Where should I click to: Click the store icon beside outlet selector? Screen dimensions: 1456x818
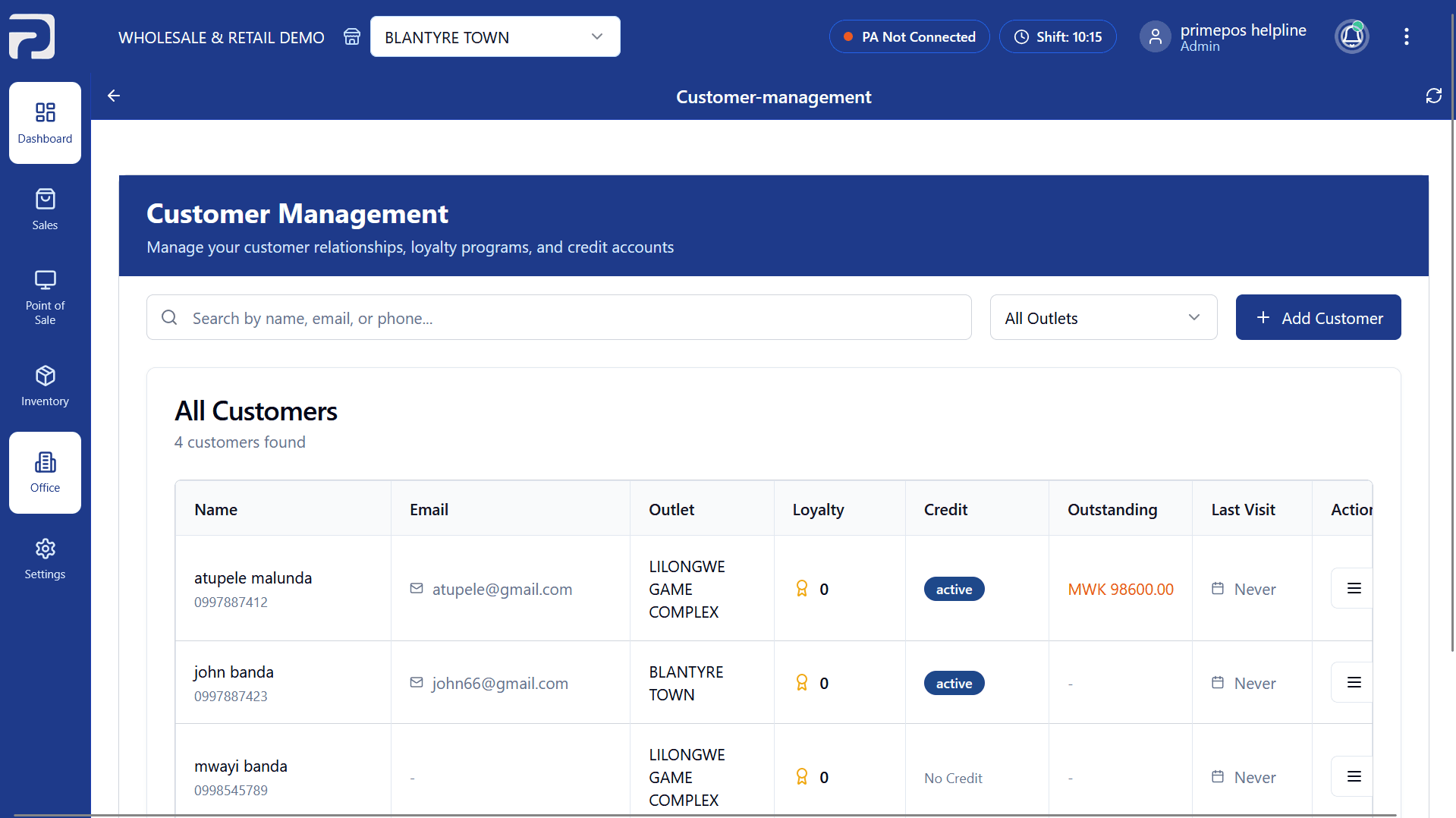[x=352, y=36]
